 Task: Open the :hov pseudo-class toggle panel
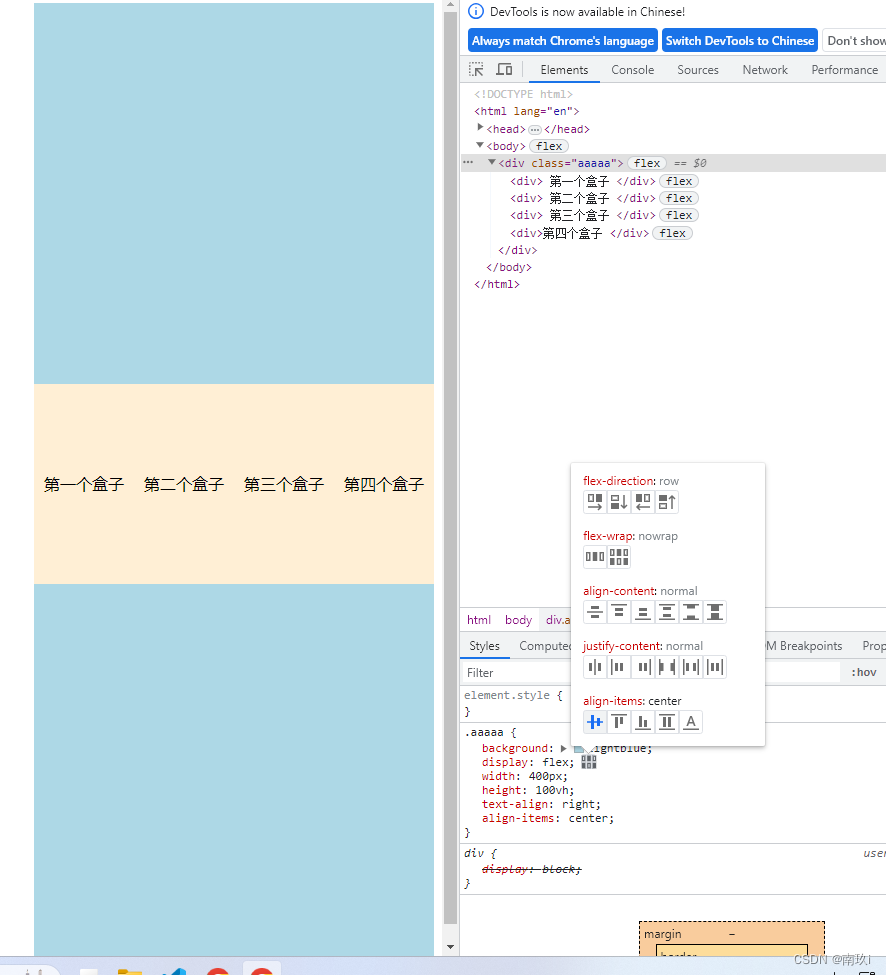(862, 671)
